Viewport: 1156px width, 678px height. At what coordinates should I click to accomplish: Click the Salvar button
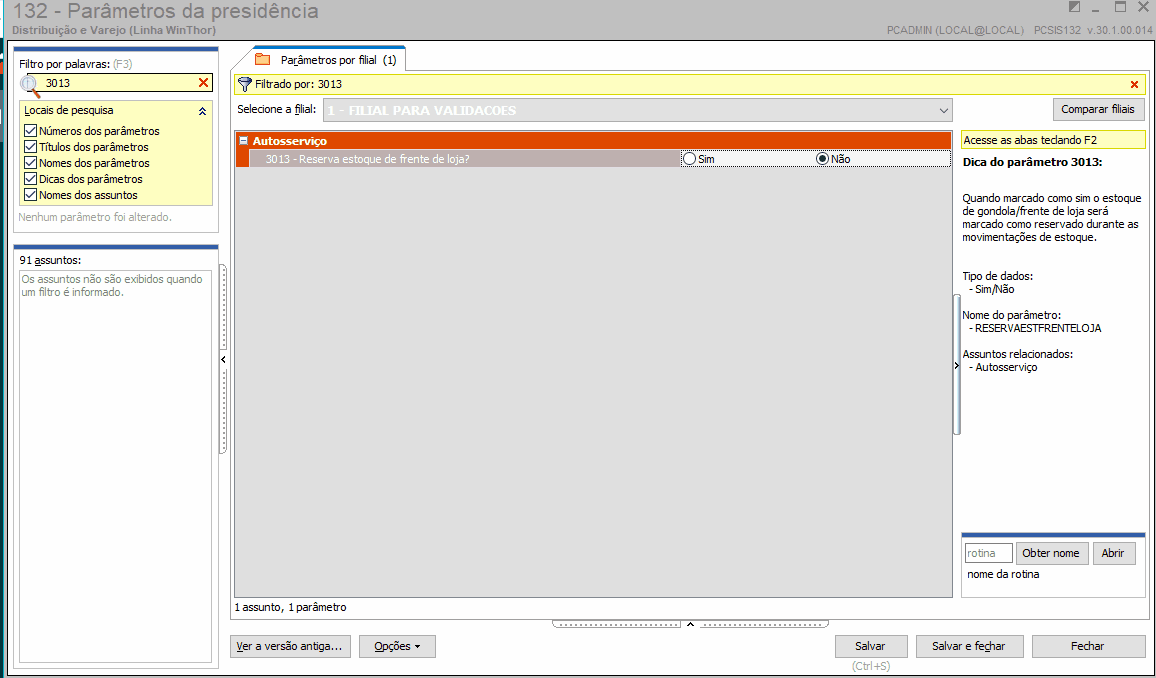click(x=870, y=646)
